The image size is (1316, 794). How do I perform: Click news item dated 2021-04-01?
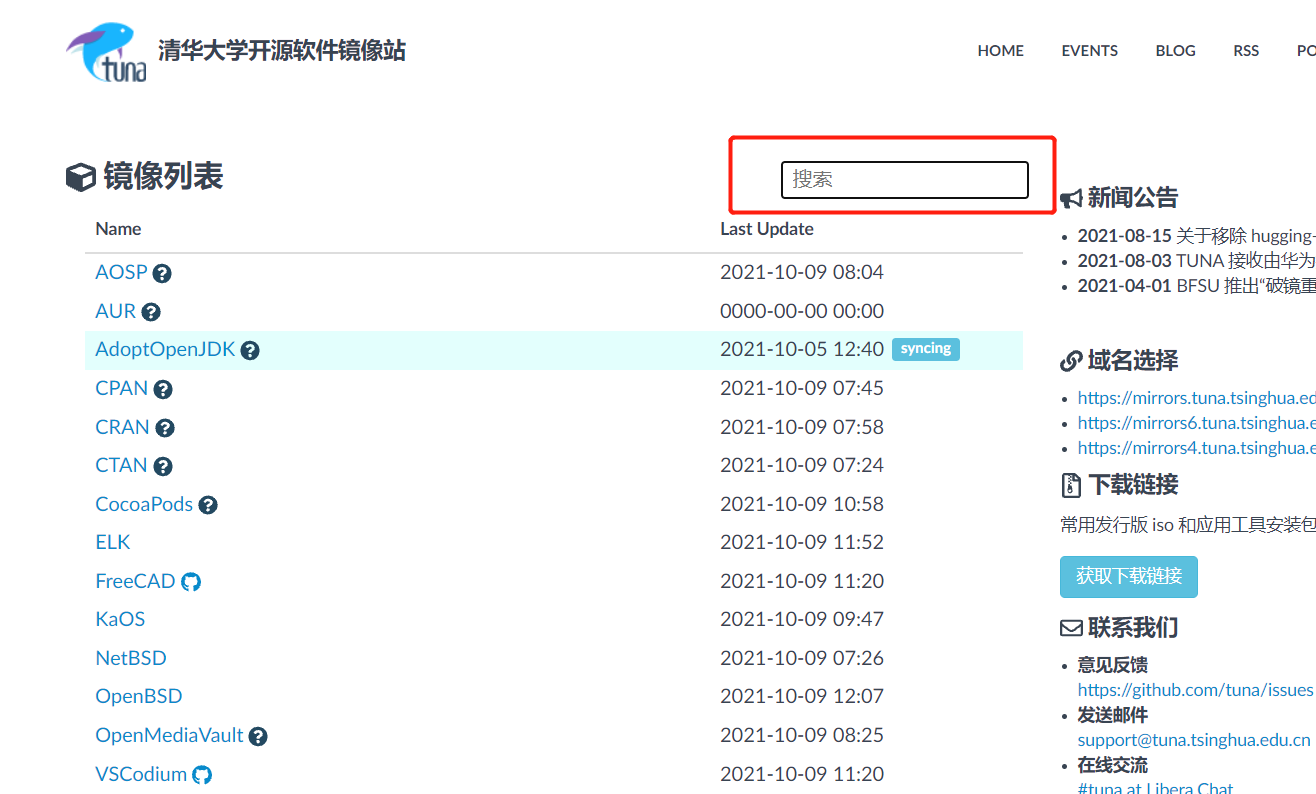click(x=1196, y=286)
